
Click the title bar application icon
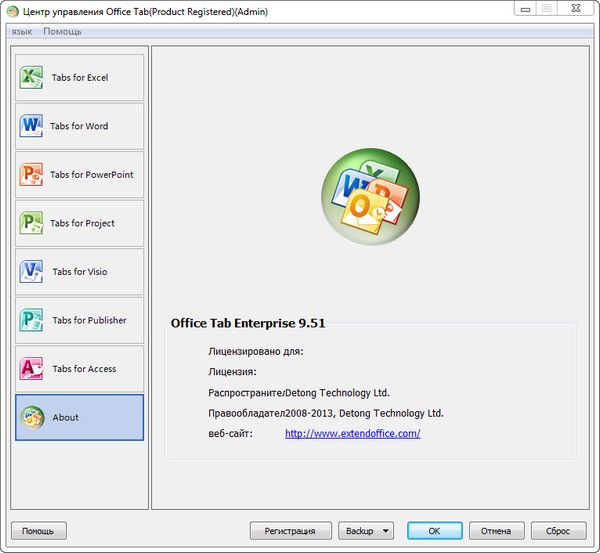[x=12, y=11]
